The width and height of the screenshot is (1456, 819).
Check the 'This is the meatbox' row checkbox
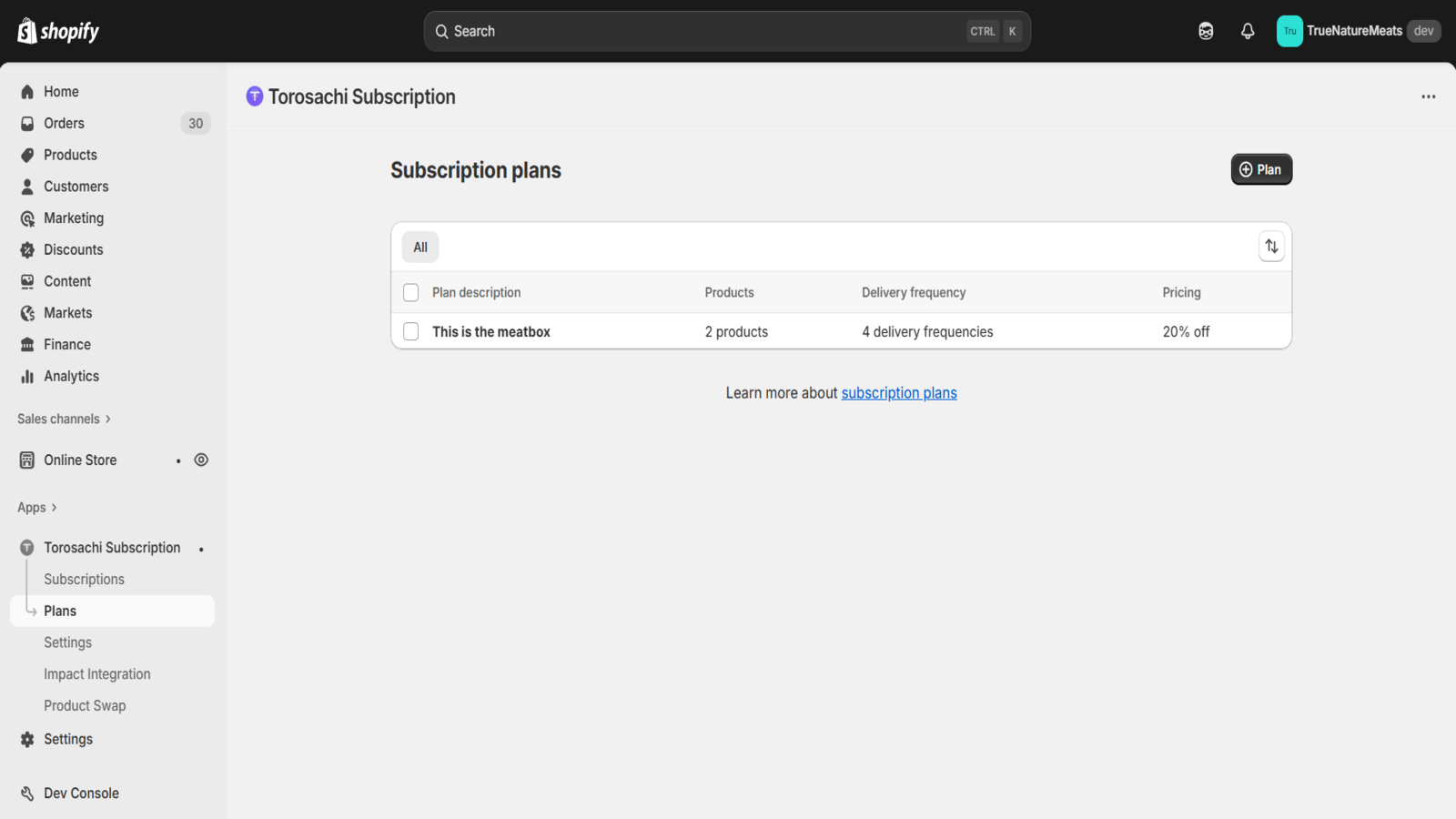410,331
